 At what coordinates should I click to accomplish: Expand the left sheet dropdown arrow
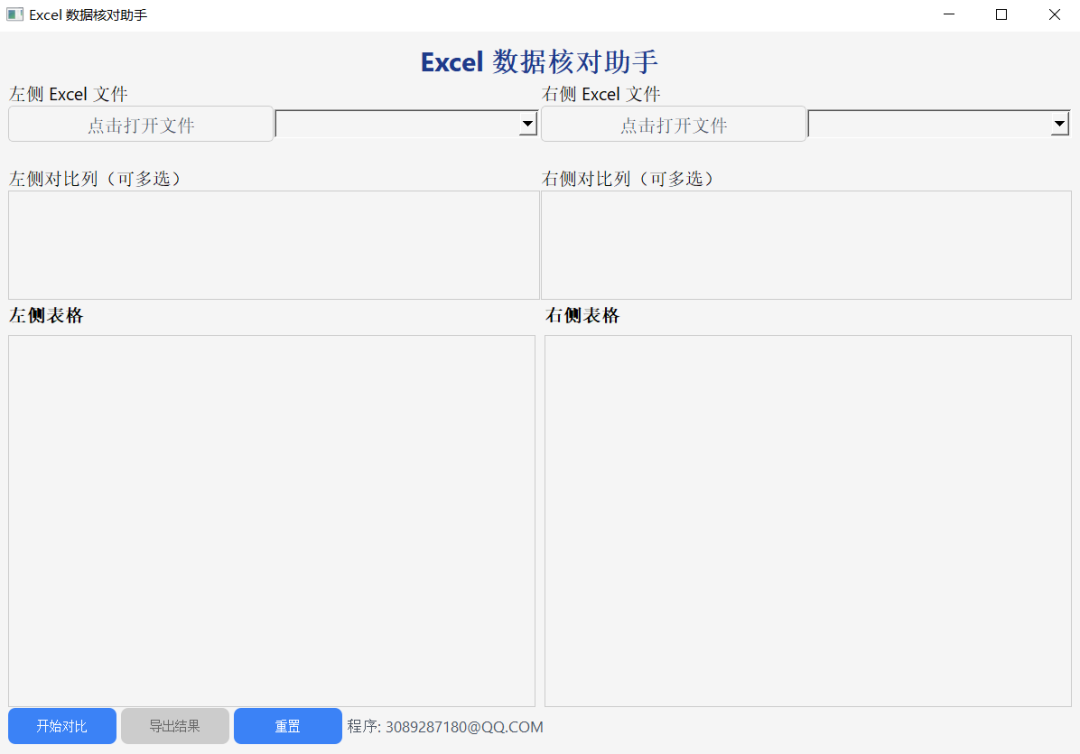click(x=528, y=124)
